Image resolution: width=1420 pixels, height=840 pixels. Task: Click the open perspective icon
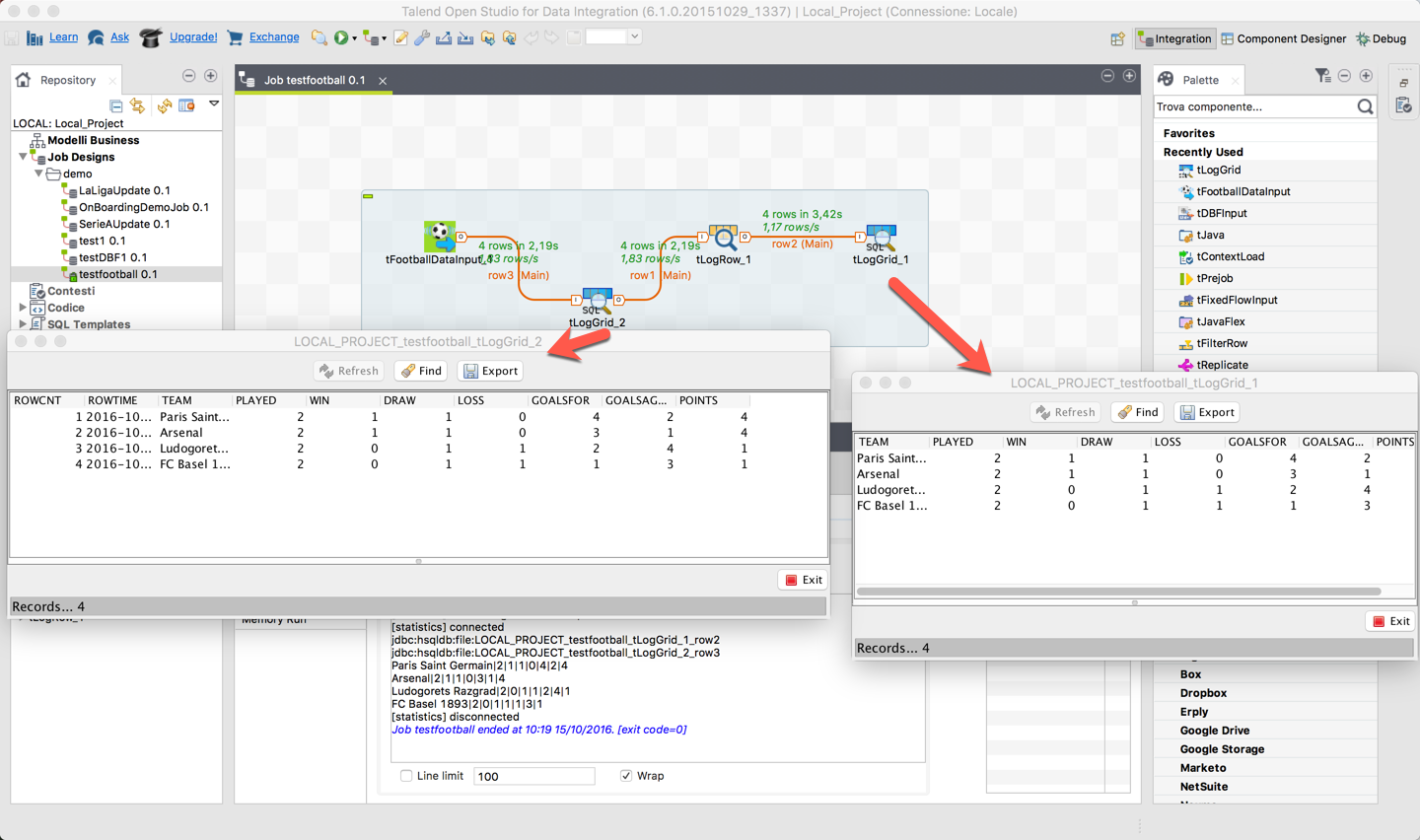[x=1117, y=39]
